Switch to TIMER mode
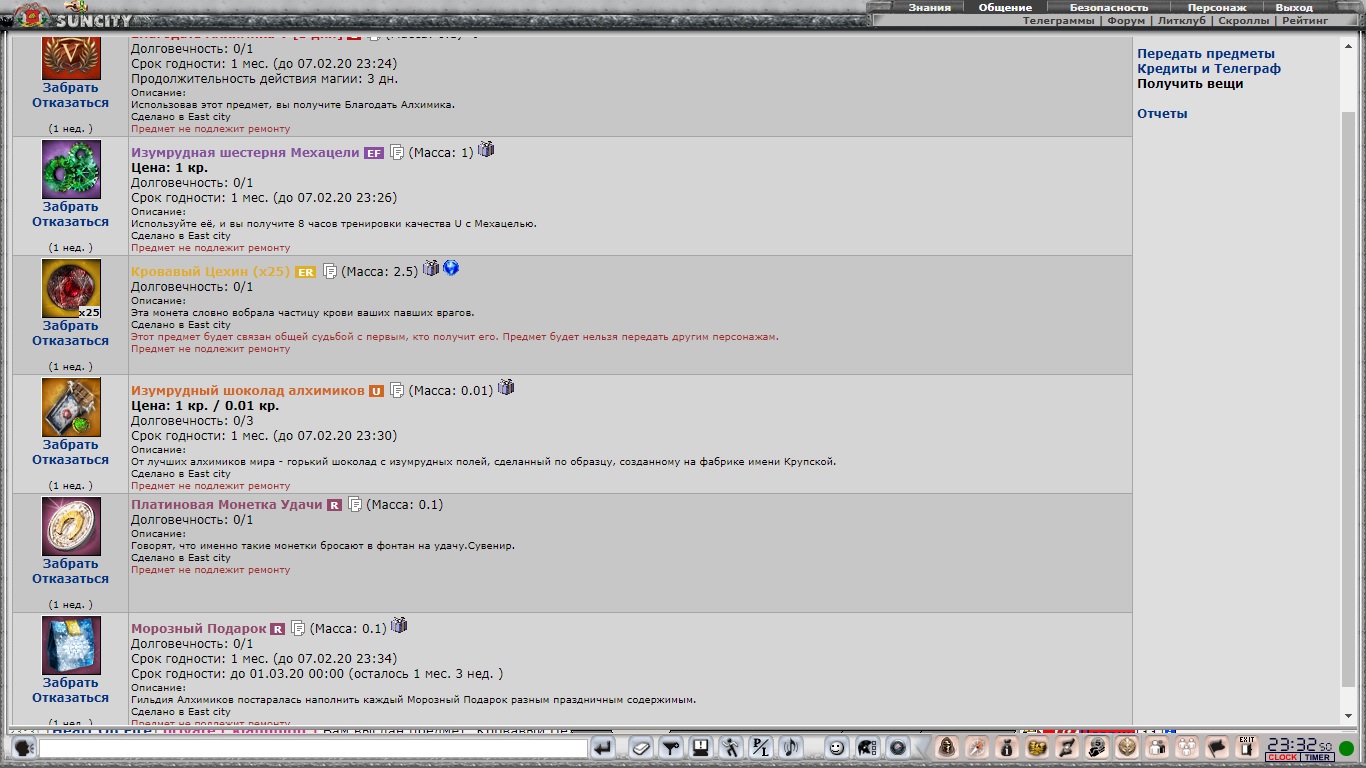This screenshot has height=768, width=1366. point(1316,757)
